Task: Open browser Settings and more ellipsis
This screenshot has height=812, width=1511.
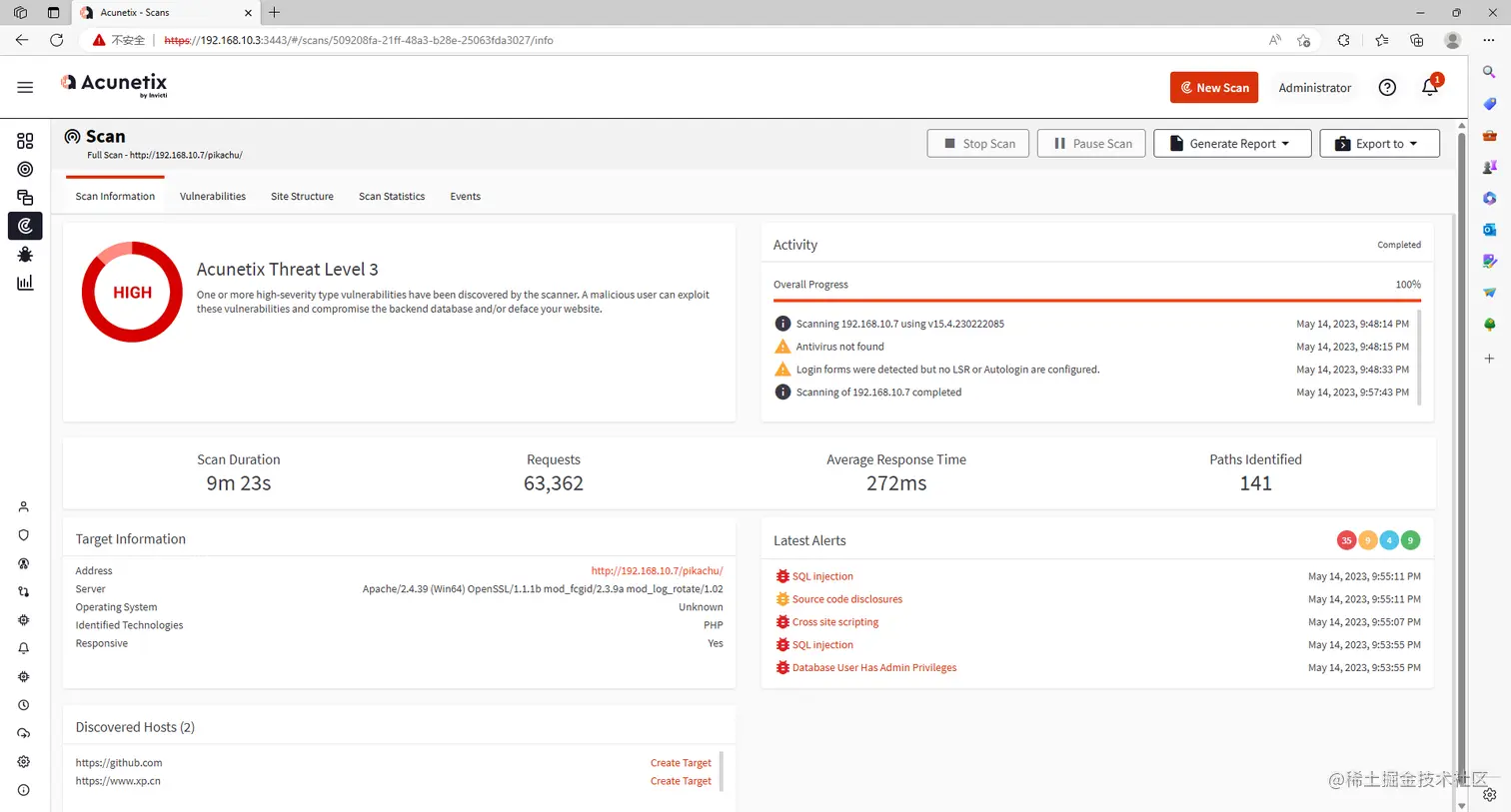Action: 1489,40
